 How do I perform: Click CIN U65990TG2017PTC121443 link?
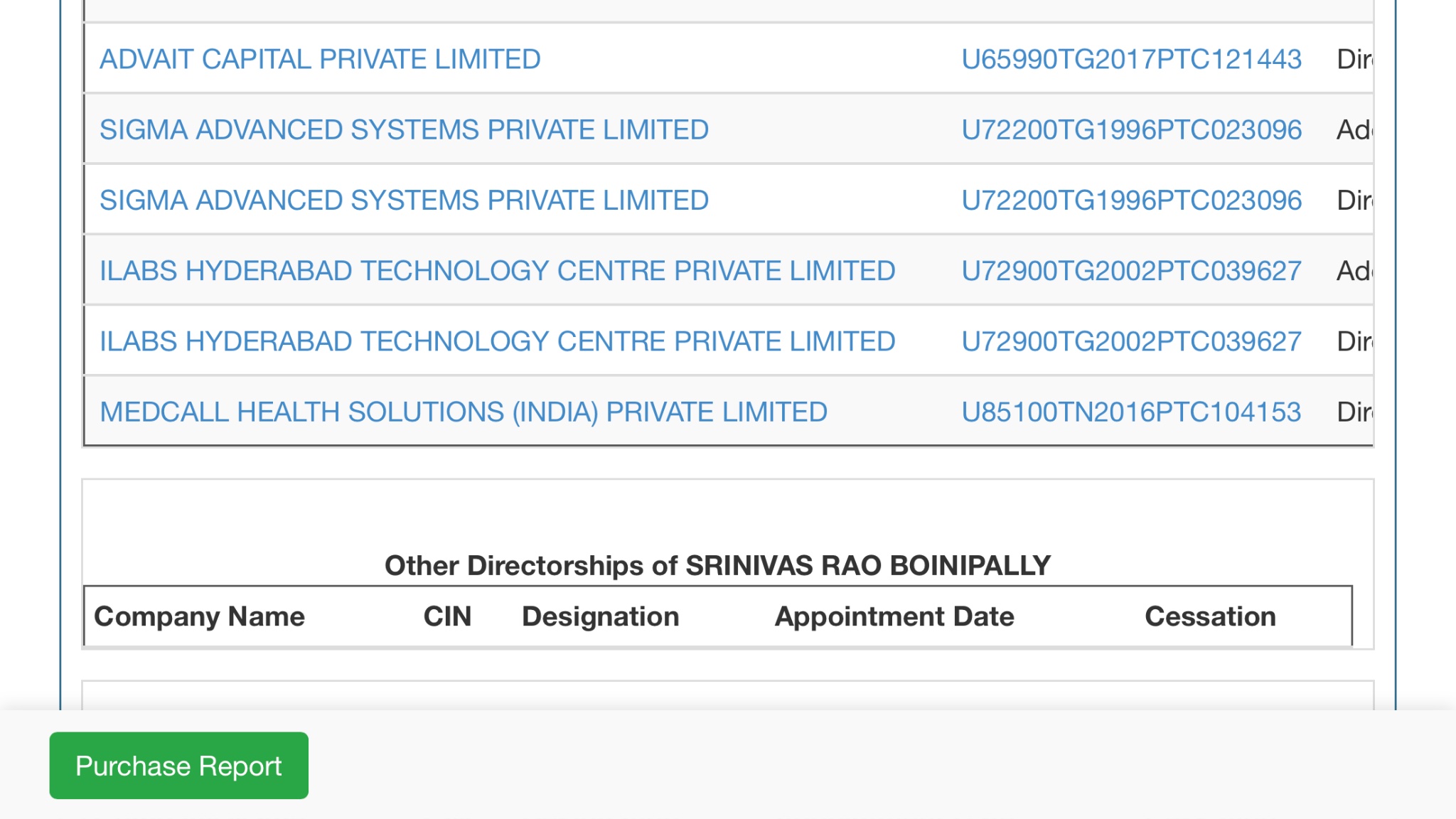pyautogui.click(x=1131, y=59)
